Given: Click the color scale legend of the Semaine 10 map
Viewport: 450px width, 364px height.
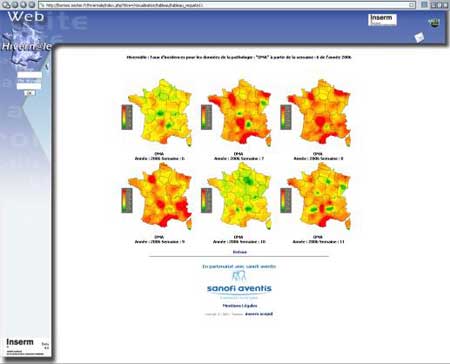Looking at the screenshot, I should (206, 200).
